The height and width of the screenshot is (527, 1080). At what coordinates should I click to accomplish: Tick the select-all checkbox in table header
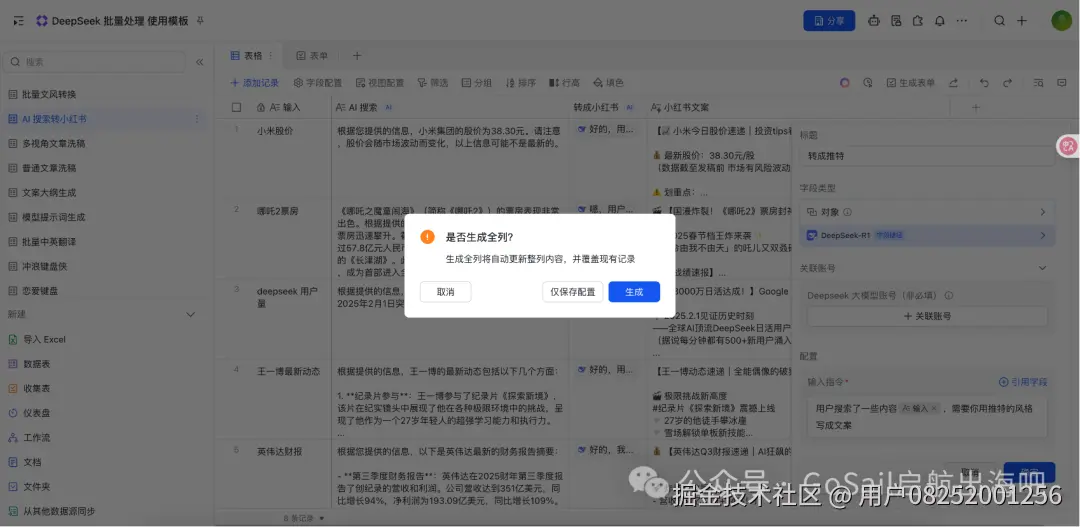(237, 107)
